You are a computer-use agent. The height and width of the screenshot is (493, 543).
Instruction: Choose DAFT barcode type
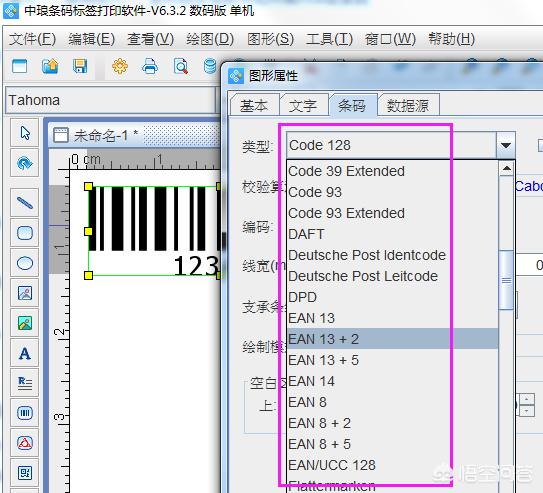392,234
